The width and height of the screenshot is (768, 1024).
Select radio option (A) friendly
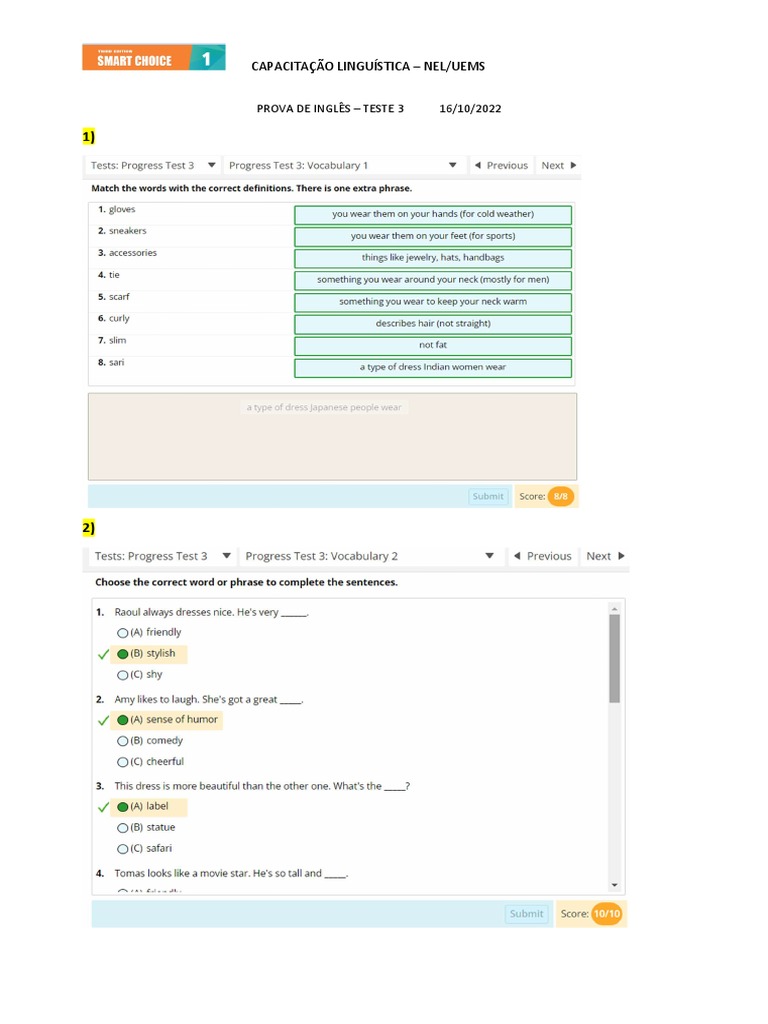[x=122, y=633]
